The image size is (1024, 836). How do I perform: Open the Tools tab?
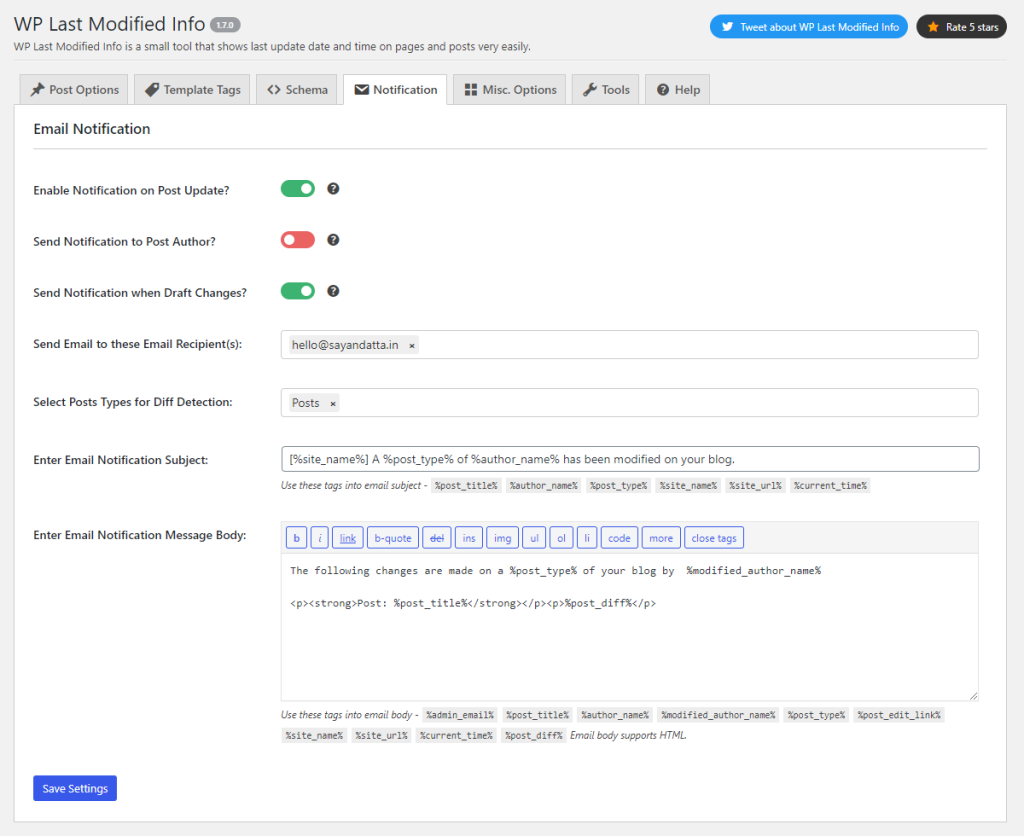[605, 89]
